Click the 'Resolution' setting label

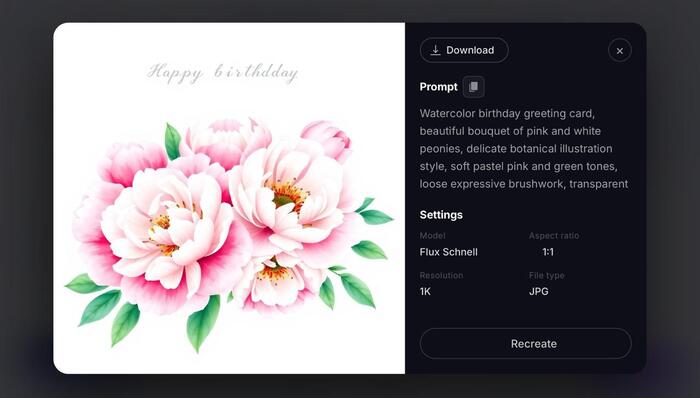[441, 275]
